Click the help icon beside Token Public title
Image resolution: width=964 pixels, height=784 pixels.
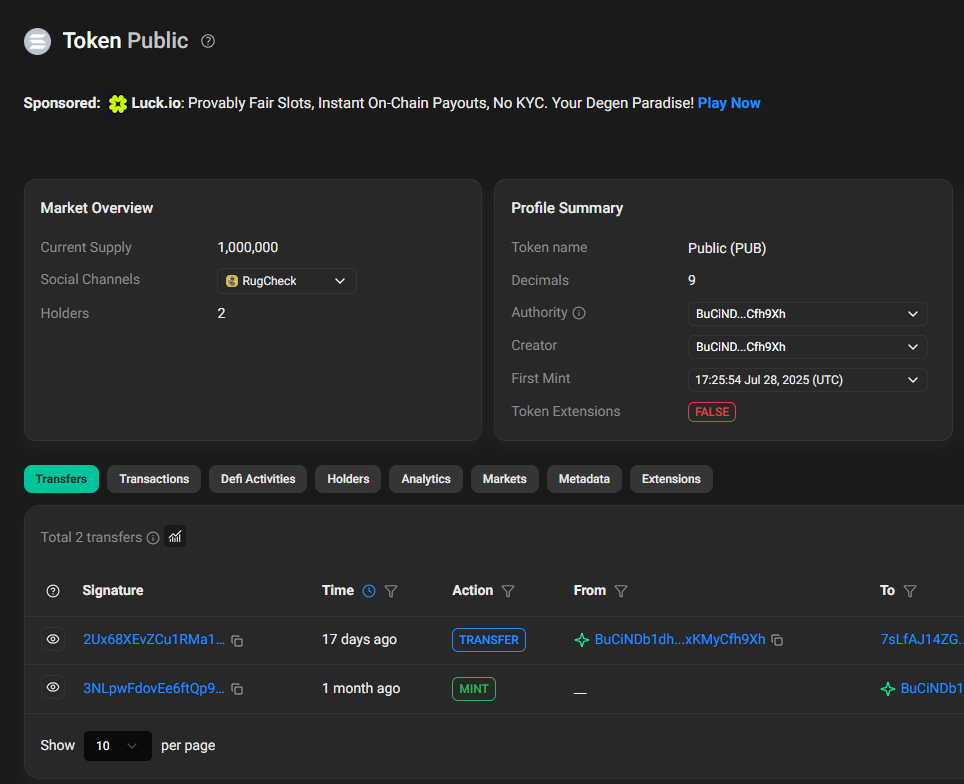(x=208, y=41)
